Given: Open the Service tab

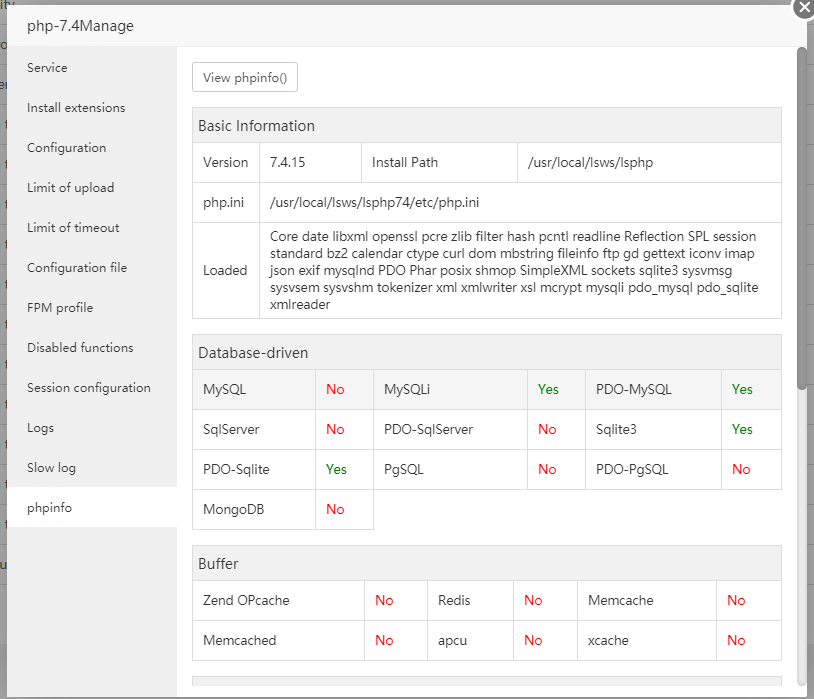Looking at the screenshot, I should coord(47,68).
